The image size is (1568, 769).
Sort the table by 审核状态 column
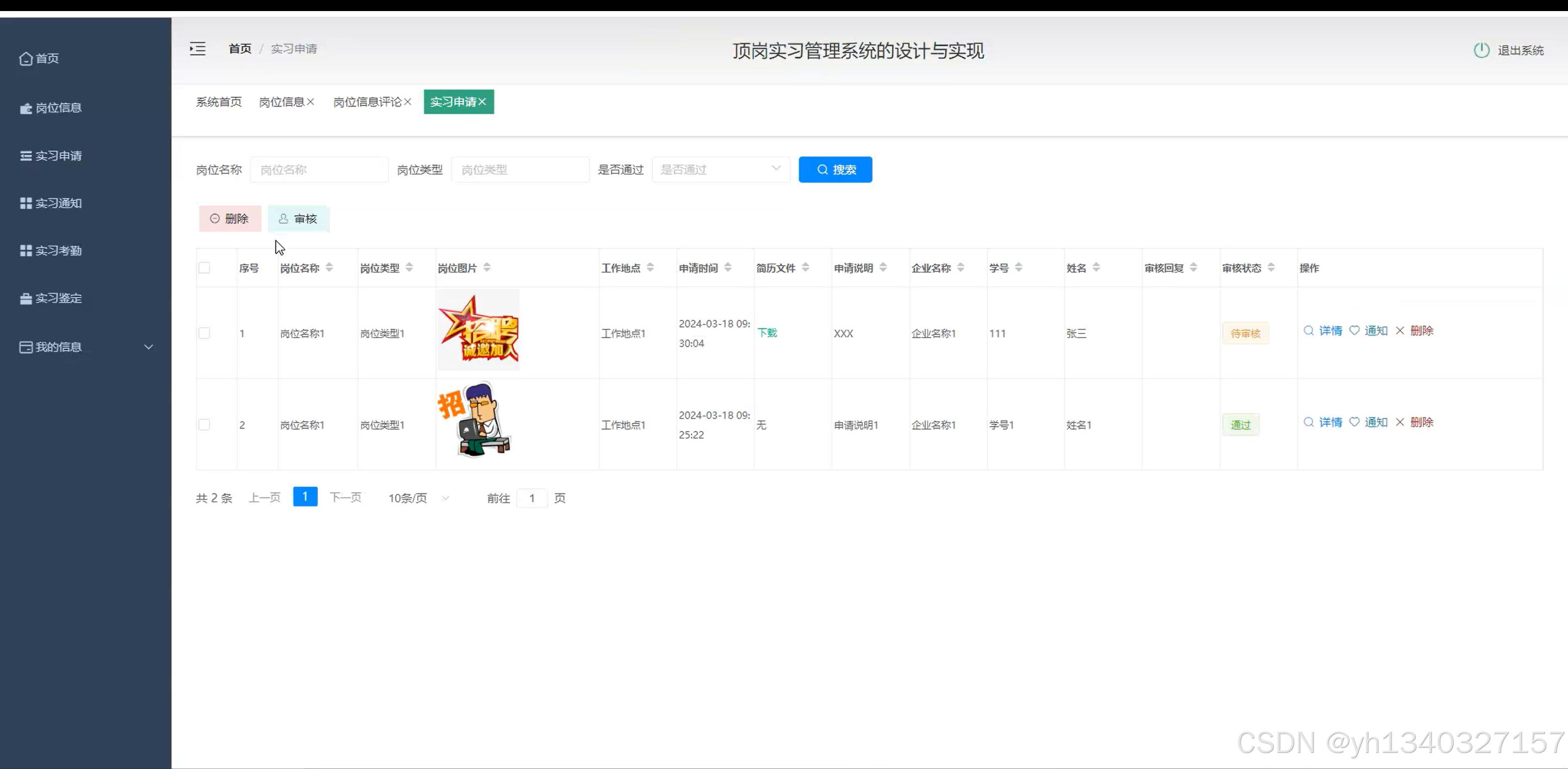pos(1270,267)
